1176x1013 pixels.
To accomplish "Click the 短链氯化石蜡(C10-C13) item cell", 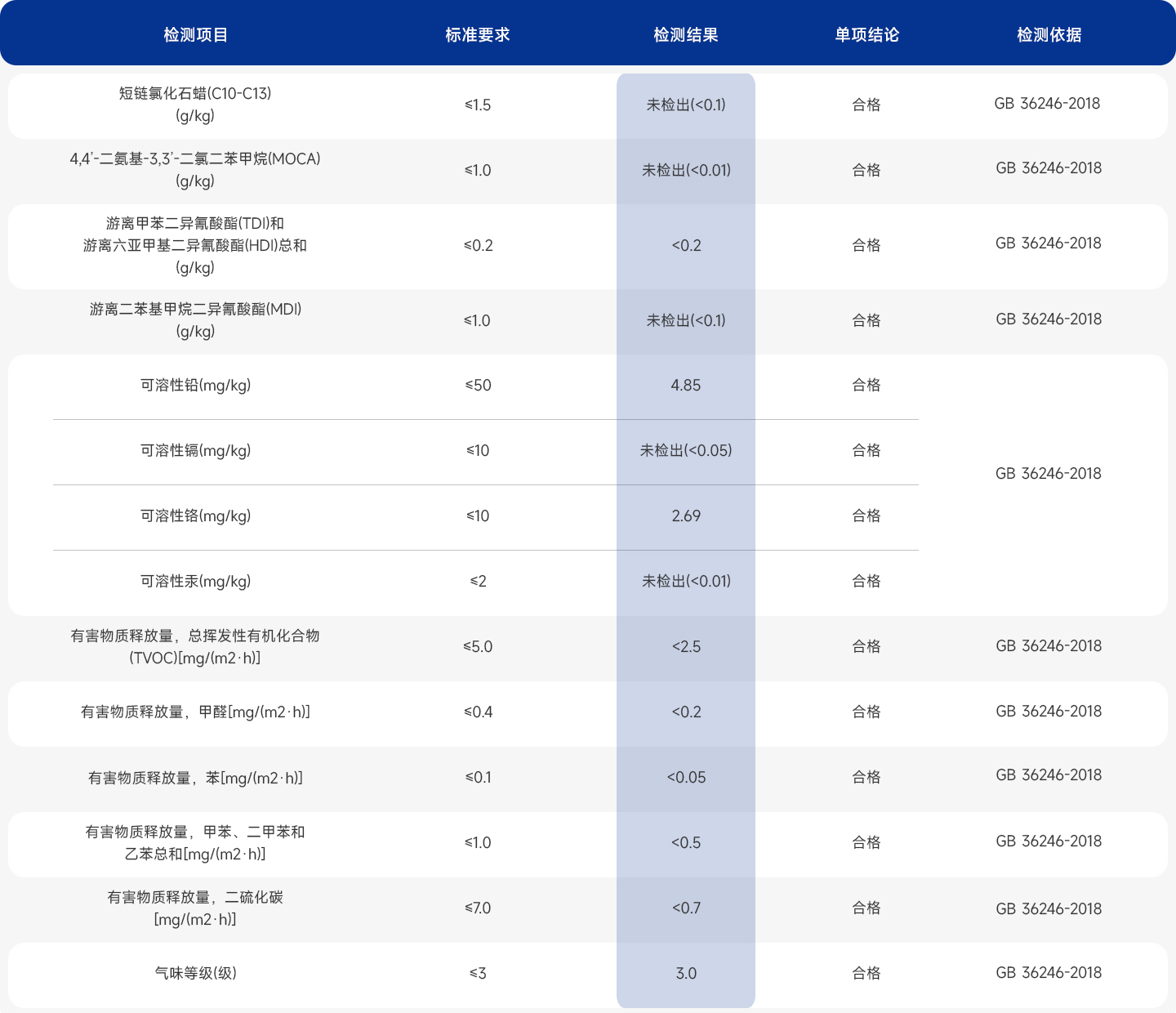I will click(195, 104).
